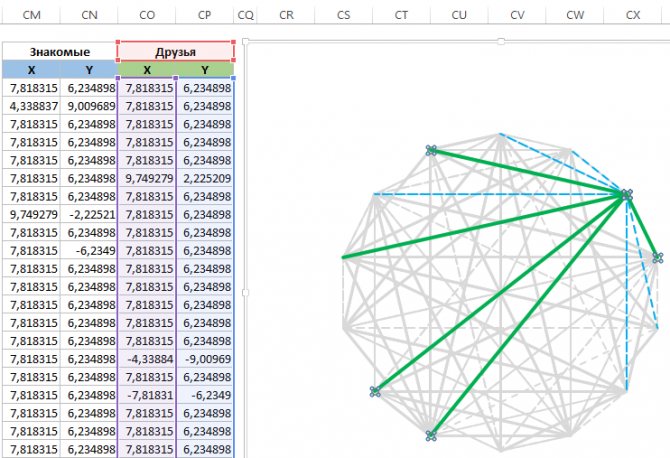Click the Знакомые merged header cell
This screenshot has width=670, height=458.
pyautogui.click(x=59, y=51)
